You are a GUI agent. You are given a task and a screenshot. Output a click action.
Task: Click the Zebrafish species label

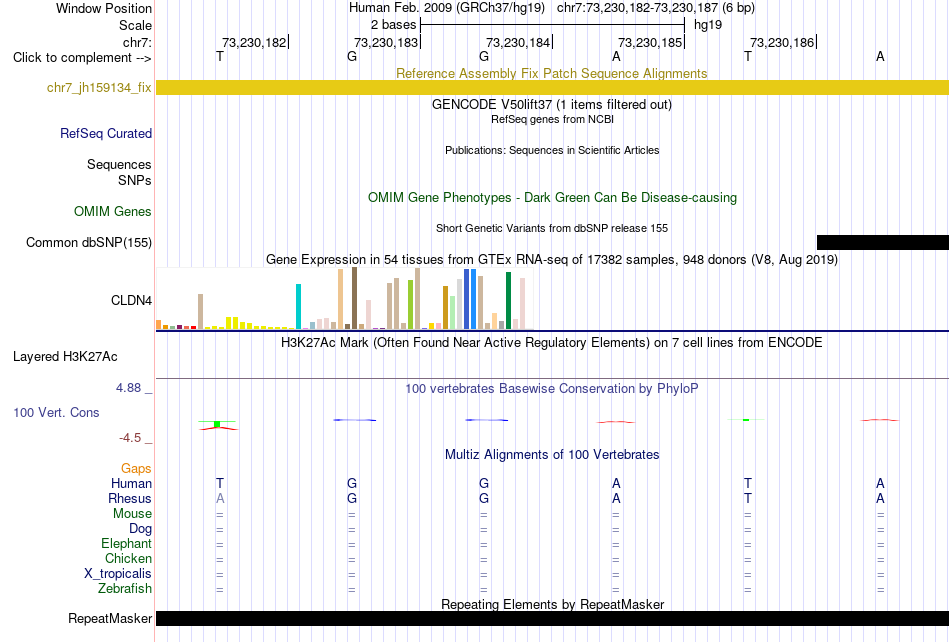coord(125,588)
